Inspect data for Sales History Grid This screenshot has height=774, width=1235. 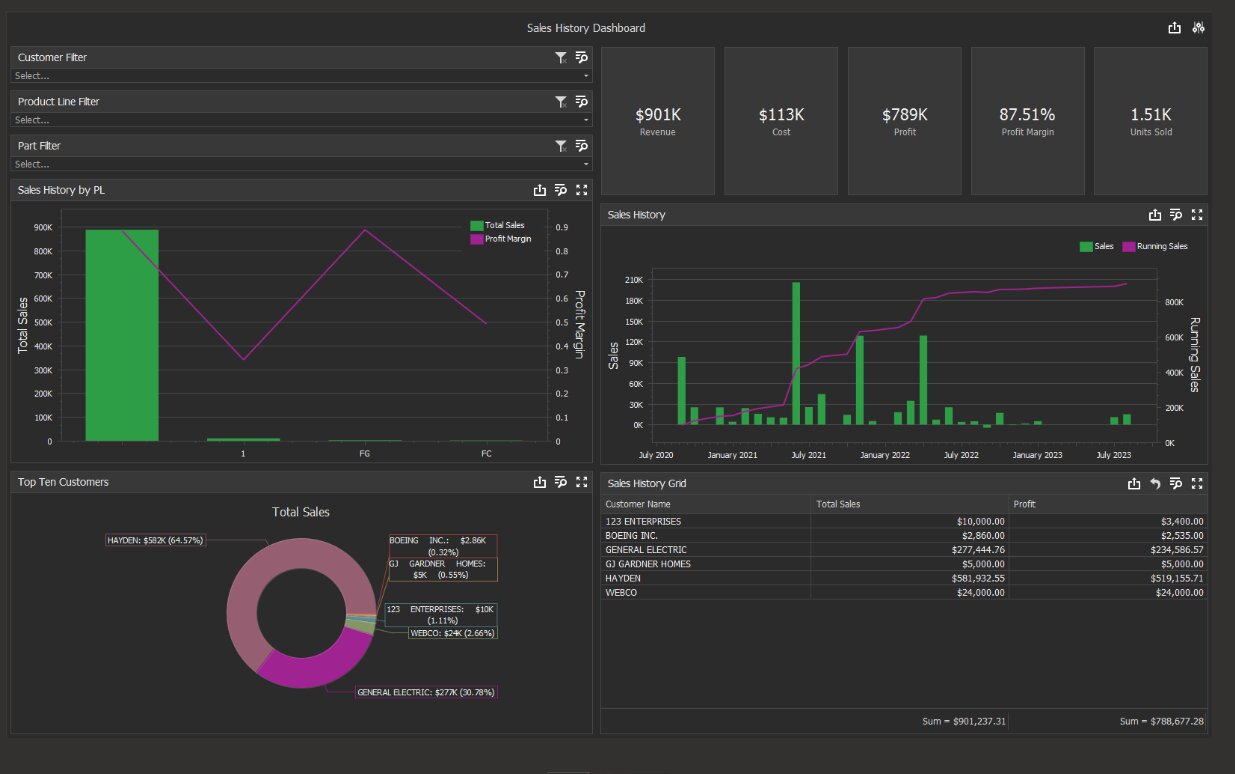(1176, 484)
